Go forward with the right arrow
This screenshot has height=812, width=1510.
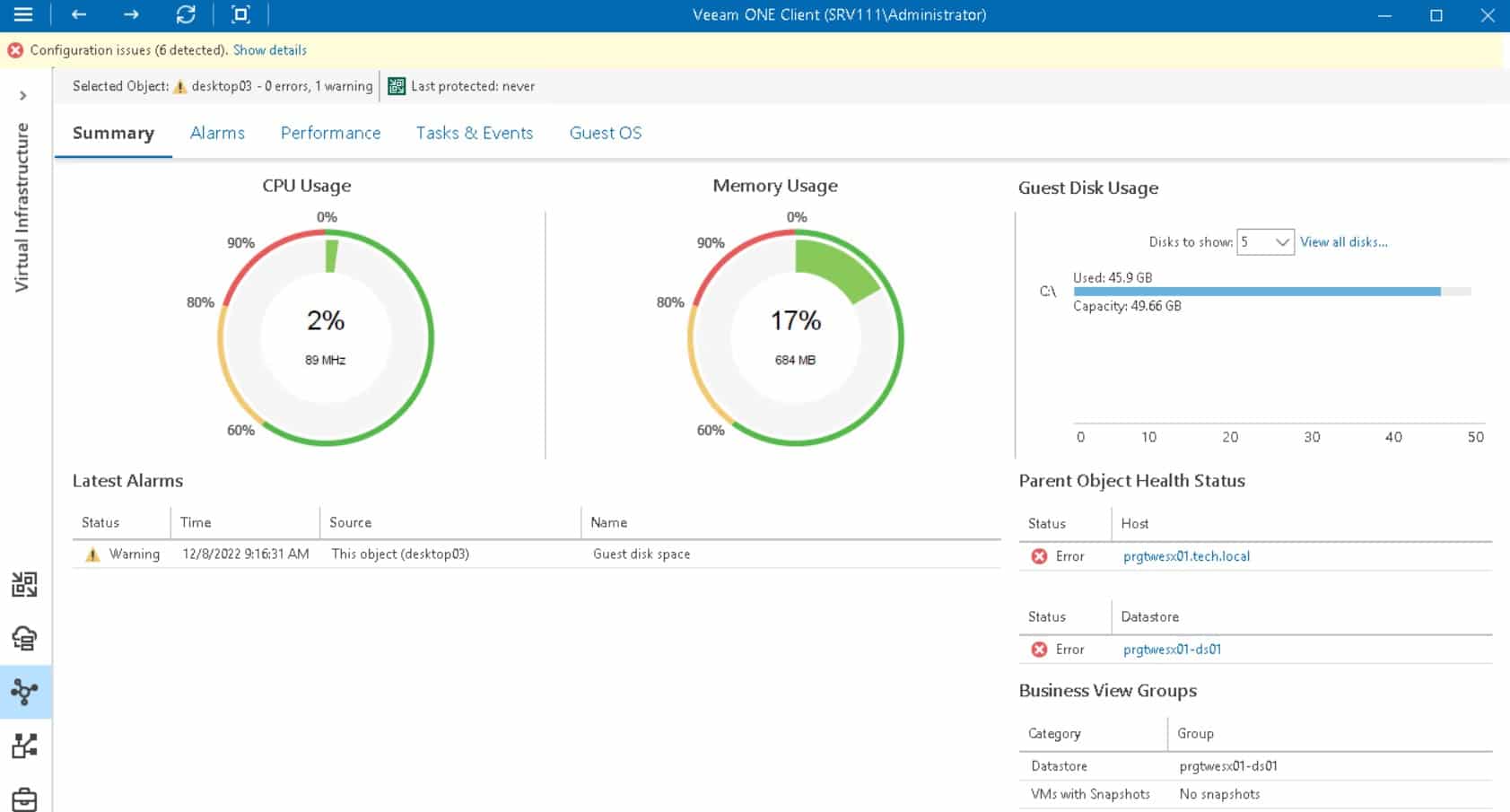[131, 14]
